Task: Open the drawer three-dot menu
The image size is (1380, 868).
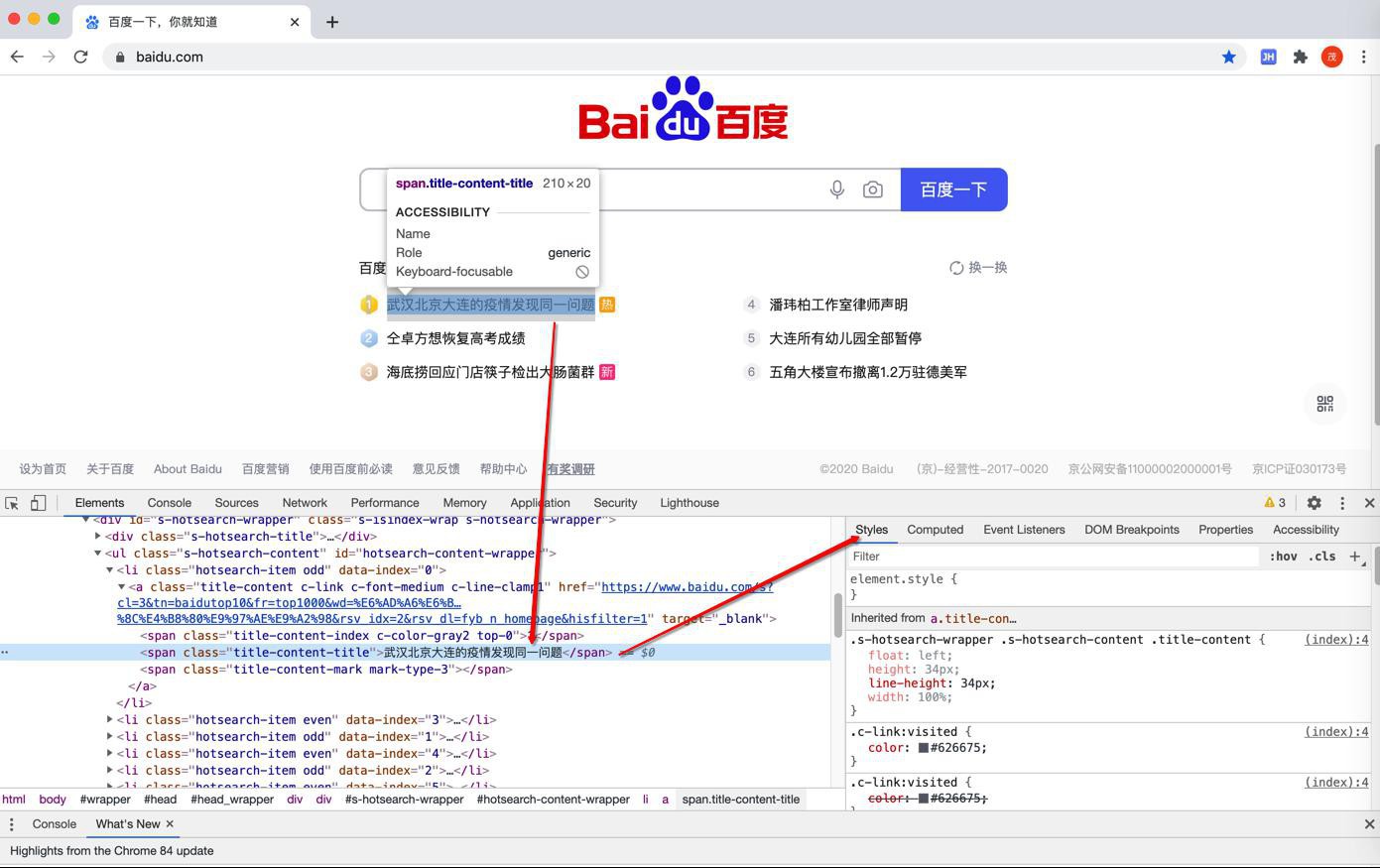Action: point(11,824)
